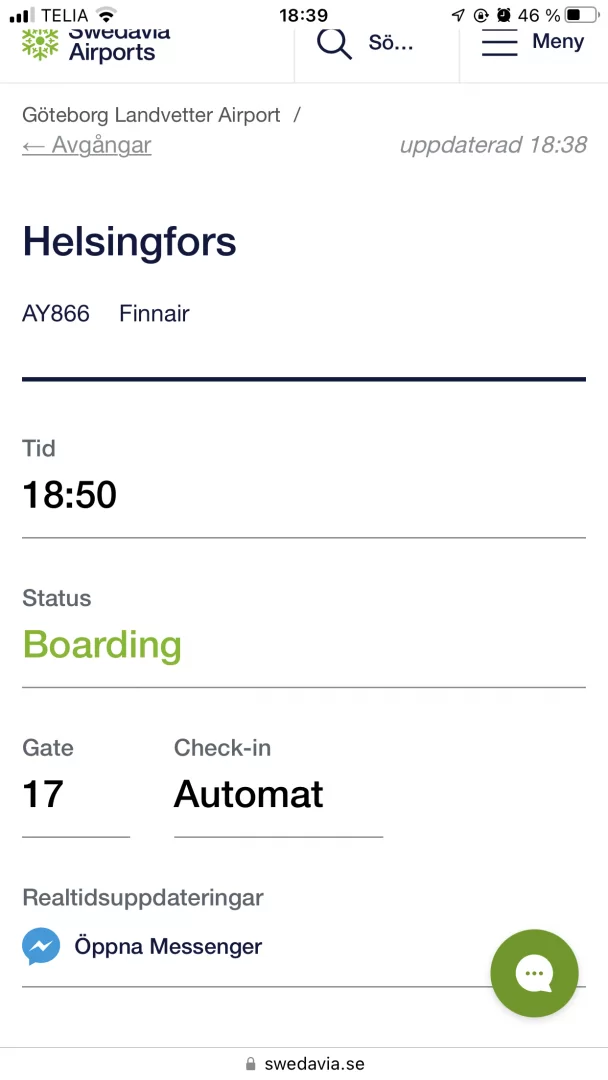This screenshot has width=608, height=1080.
Task: Open the green chat bubble button
Action: coord(534,973)
